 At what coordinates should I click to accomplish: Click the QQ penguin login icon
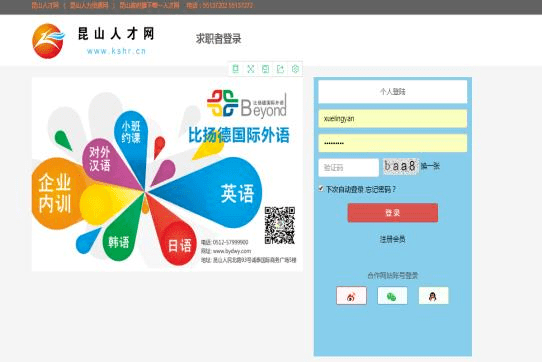click(x=433, y=296)
